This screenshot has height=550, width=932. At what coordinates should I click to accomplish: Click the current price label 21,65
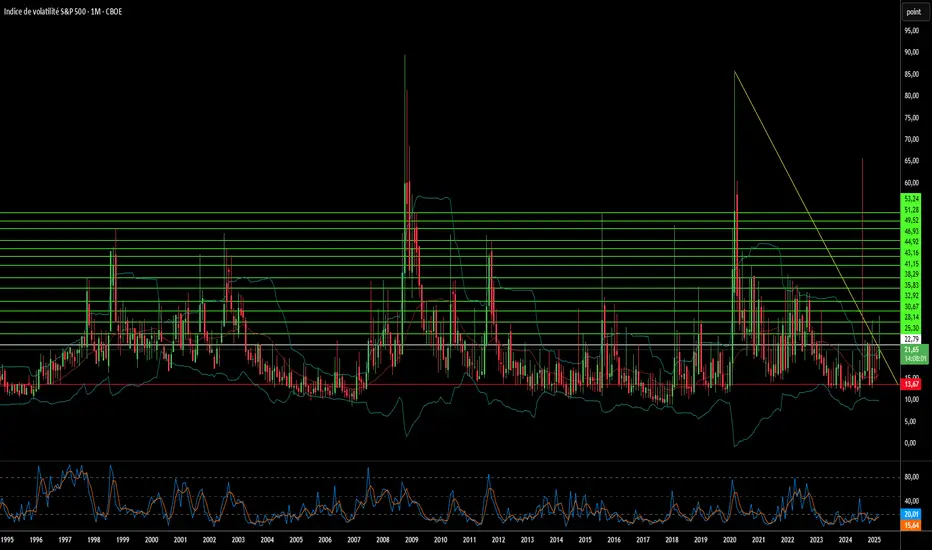[x=911, y=350]
